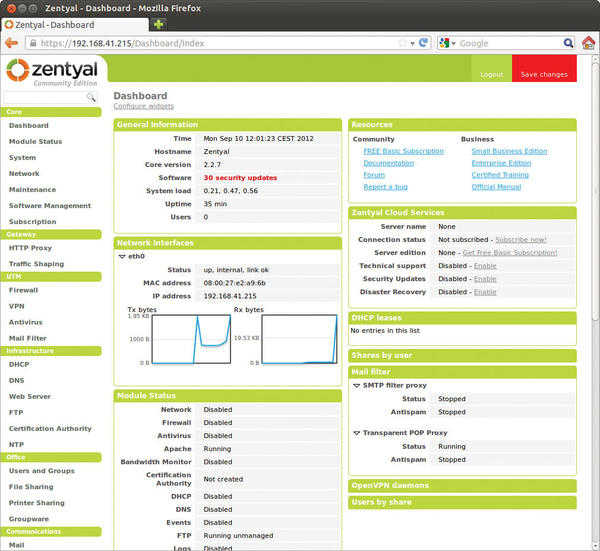Click the sidebar search magnifier icon
The height and width of the screenshot is (551, 600).
(91, 97)
